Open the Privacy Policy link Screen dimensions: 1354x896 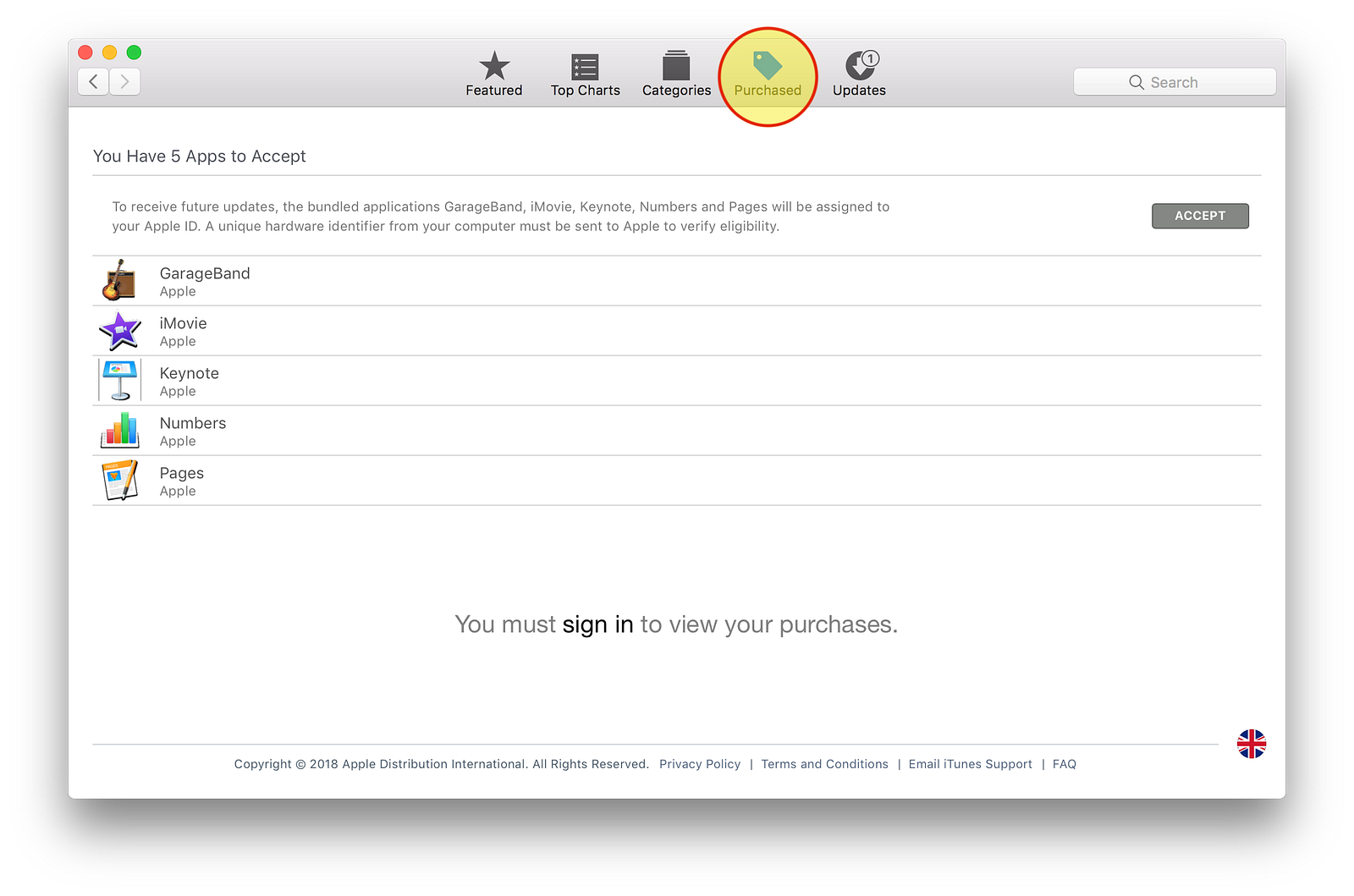[700, 764]
